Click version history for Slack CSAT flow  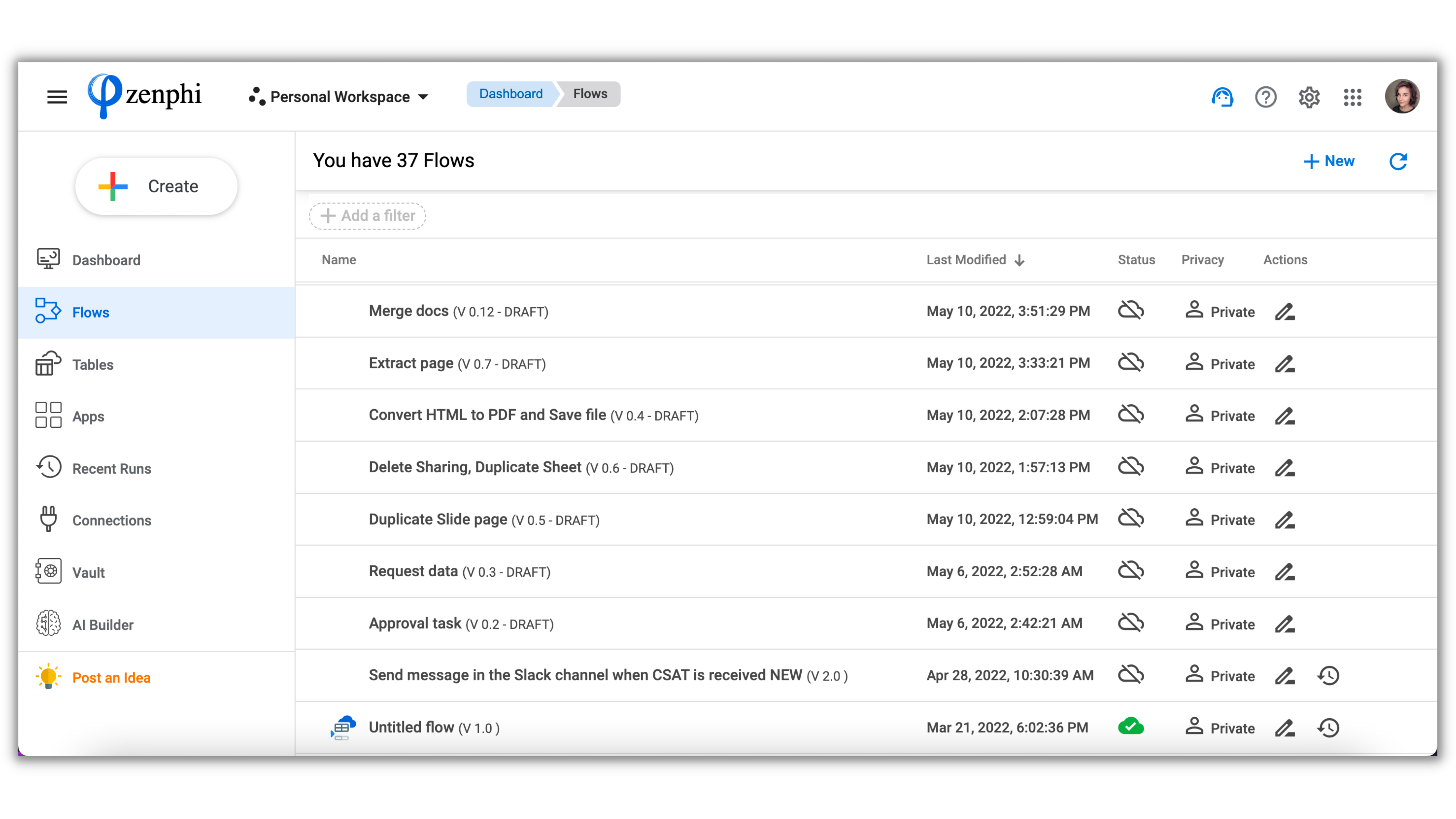1328,675
